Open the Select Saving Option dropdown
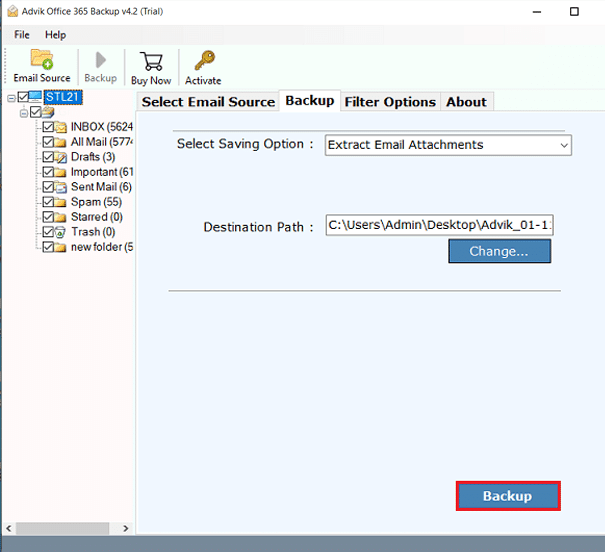 [448, 145]
